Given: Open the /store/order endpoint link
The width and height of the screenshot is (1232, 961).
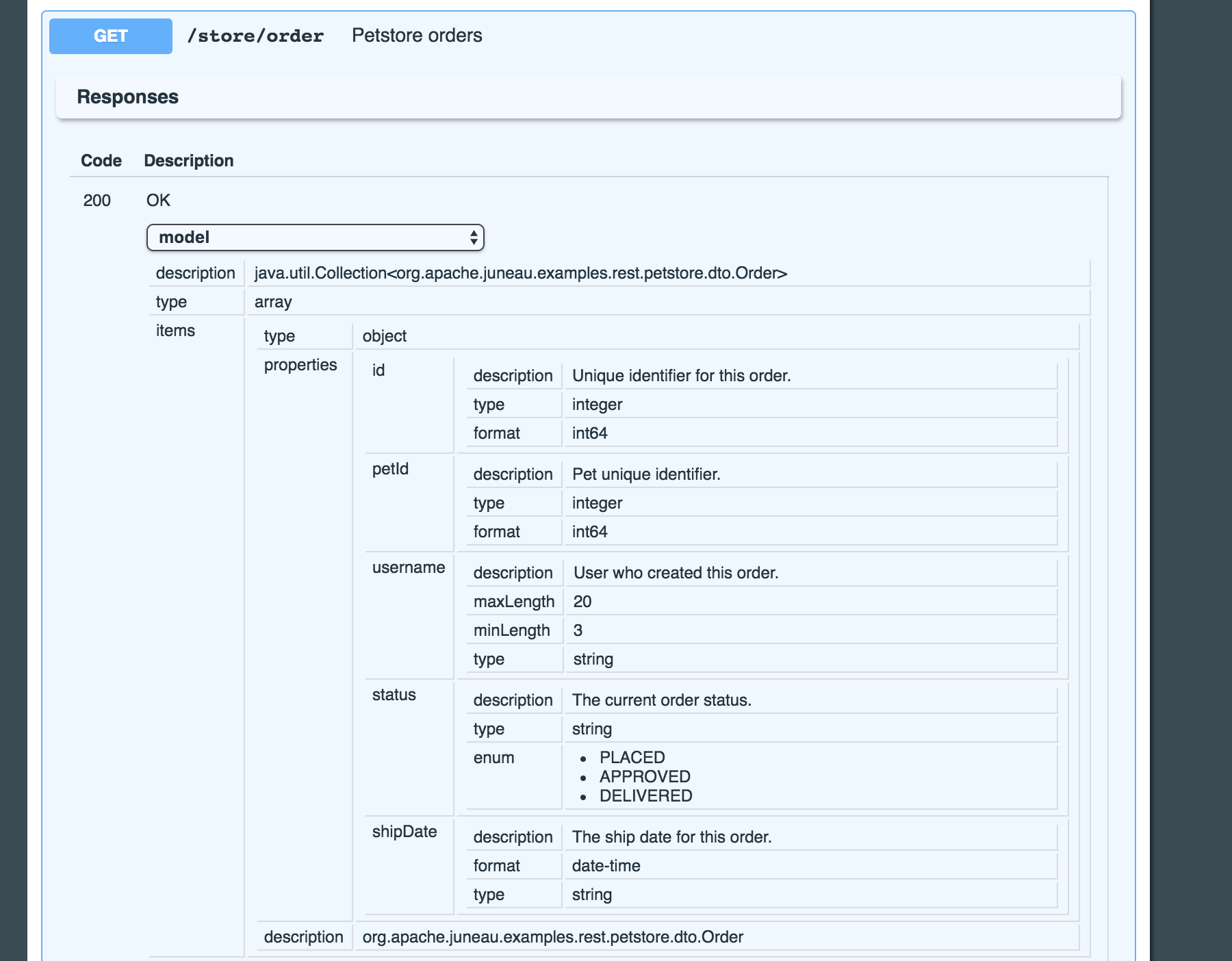Looking at the screenshot, I should (x=257, y=36).
